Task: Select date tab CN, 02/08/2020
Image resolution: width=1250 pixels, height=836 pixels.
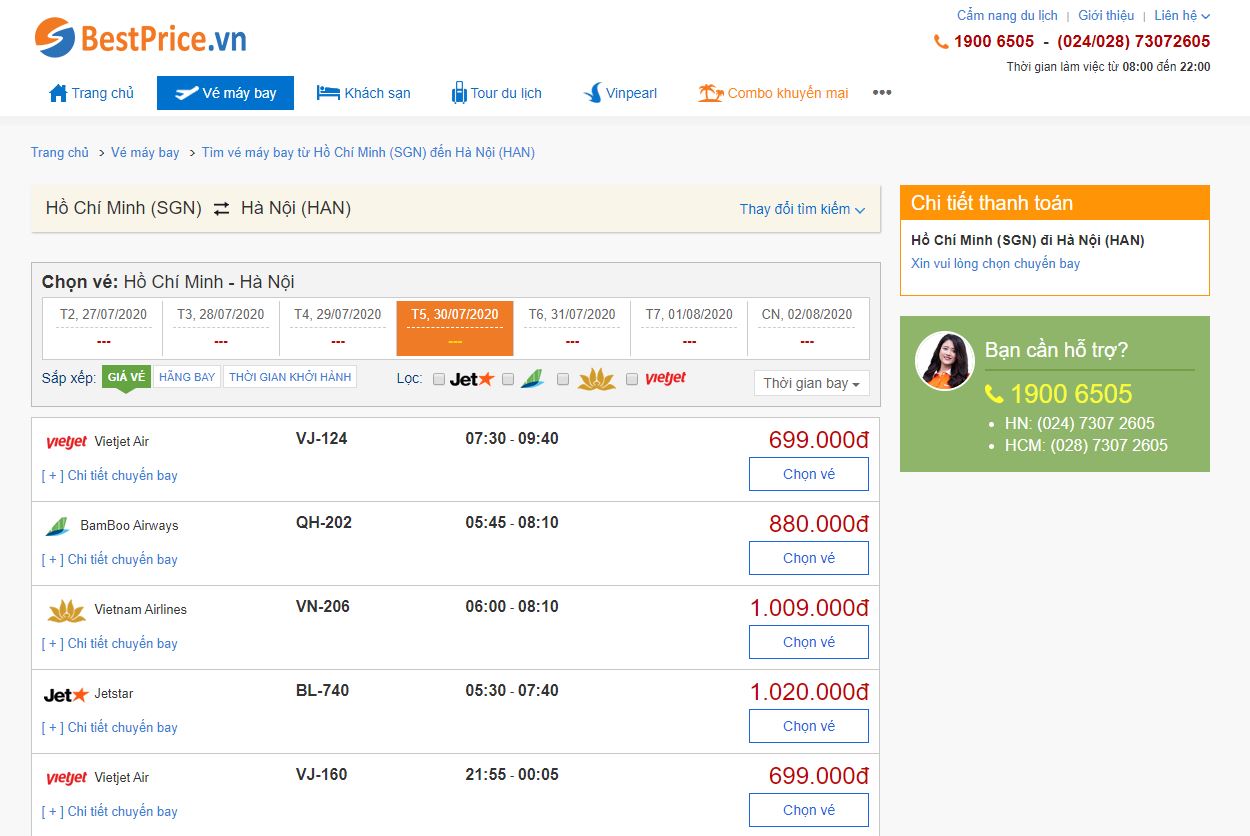Action: (807, 327)
